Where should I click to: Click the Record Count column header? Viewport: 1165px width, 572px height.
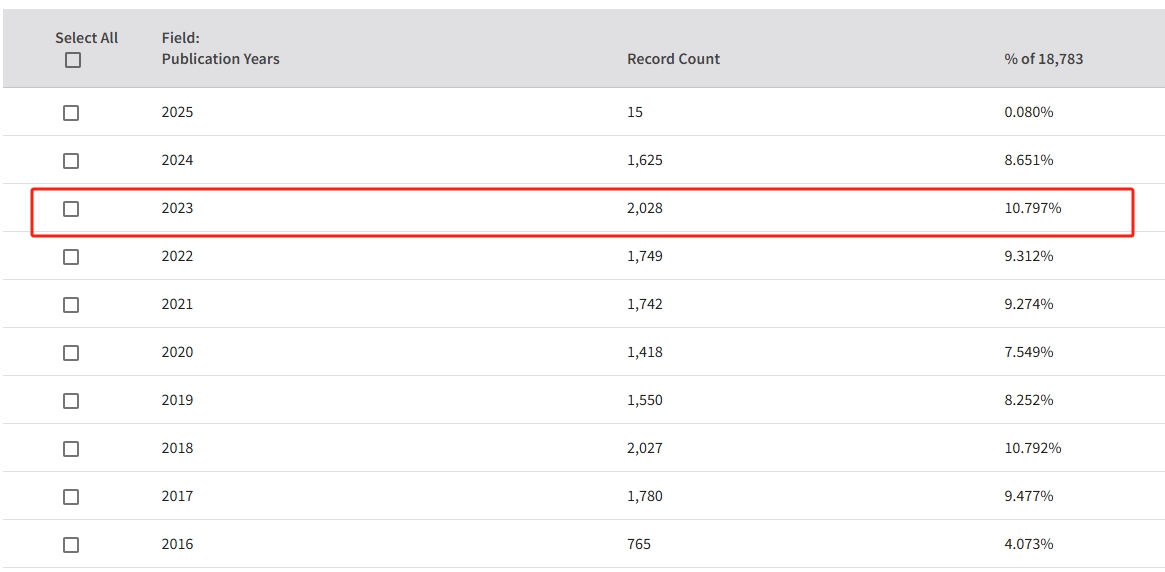click(x=673, y=59)
